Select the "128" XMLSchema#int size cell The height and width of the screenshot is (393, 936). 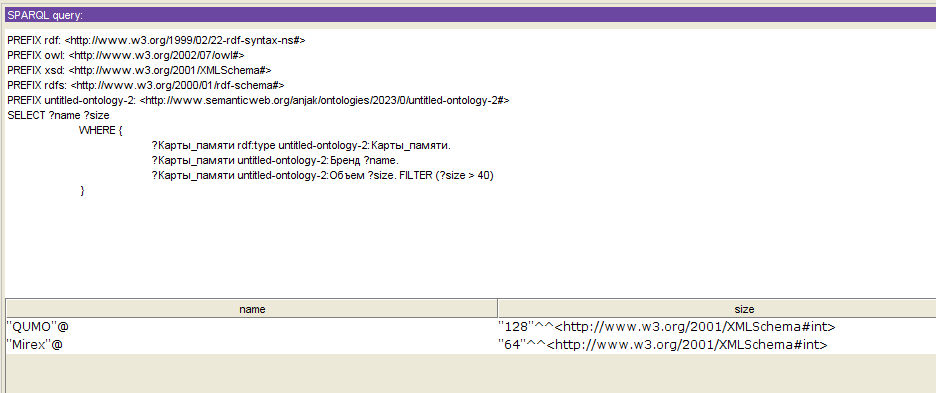717,327
